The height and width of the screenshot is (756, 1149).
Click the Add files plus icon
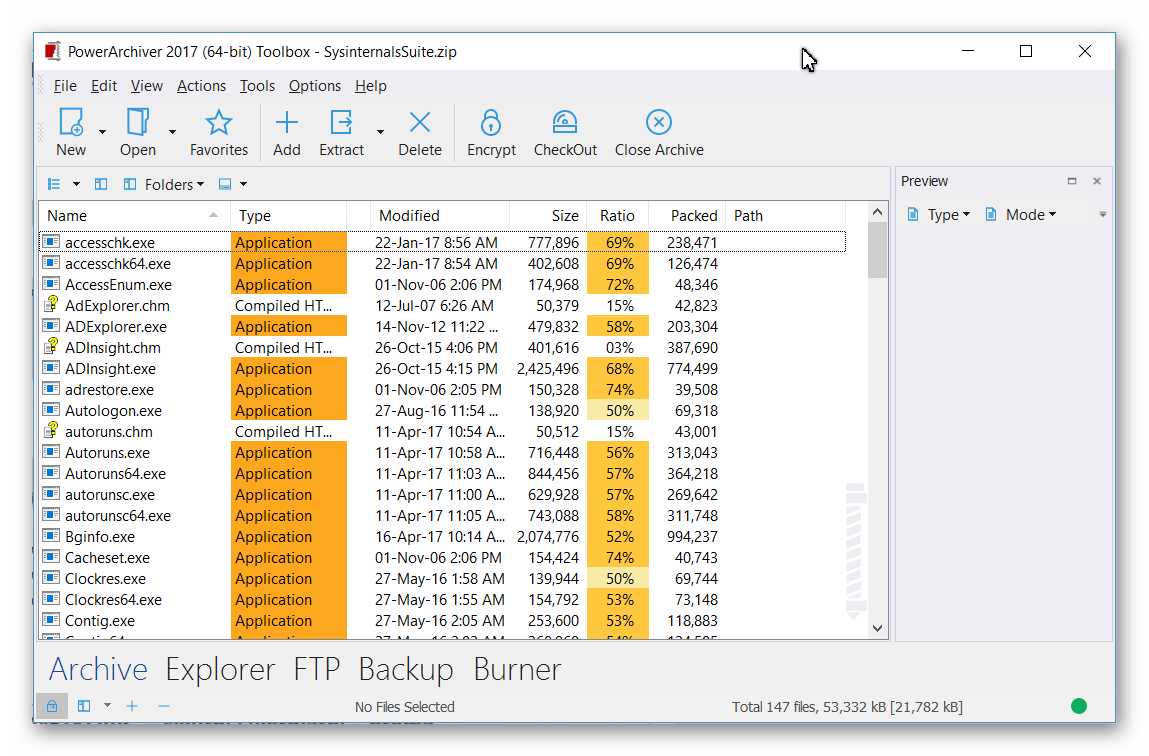coord(287,122)
